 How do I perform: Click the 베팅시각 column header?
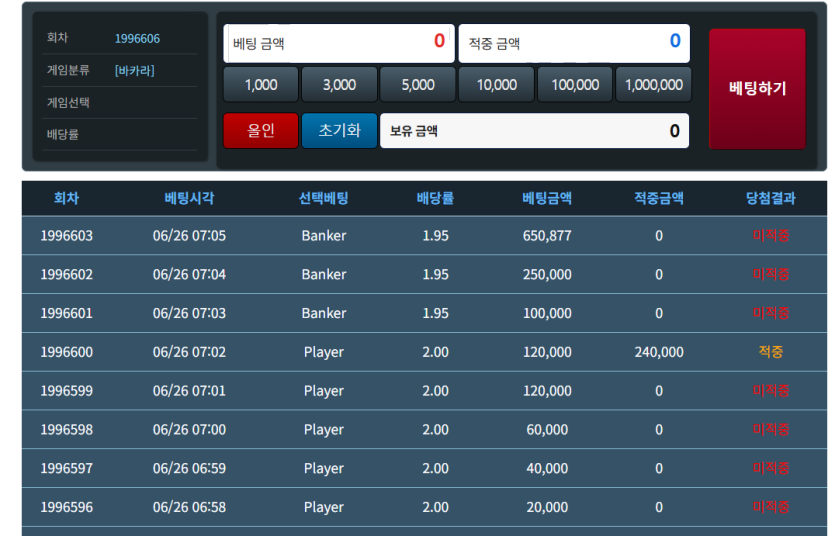(x=189, y=198)
